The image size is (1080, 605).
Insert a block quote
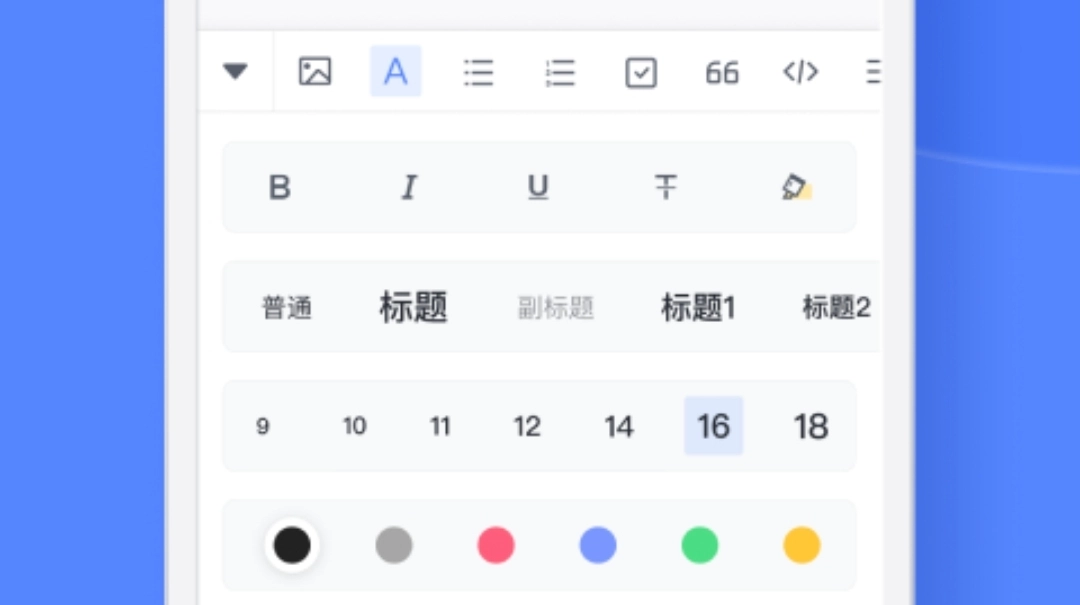[x=722, y=72]
